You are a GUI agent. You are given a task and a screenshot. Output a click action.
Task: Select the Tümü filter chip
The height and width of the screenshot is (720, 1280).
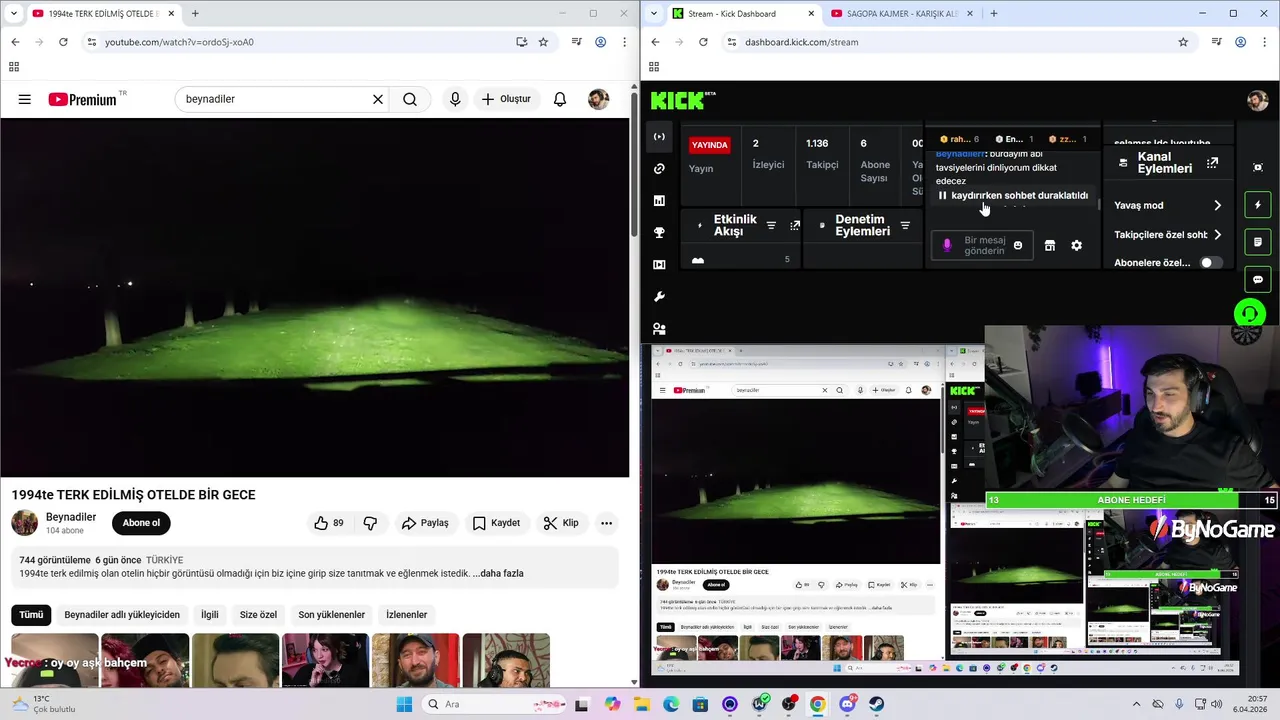[31, 615]
